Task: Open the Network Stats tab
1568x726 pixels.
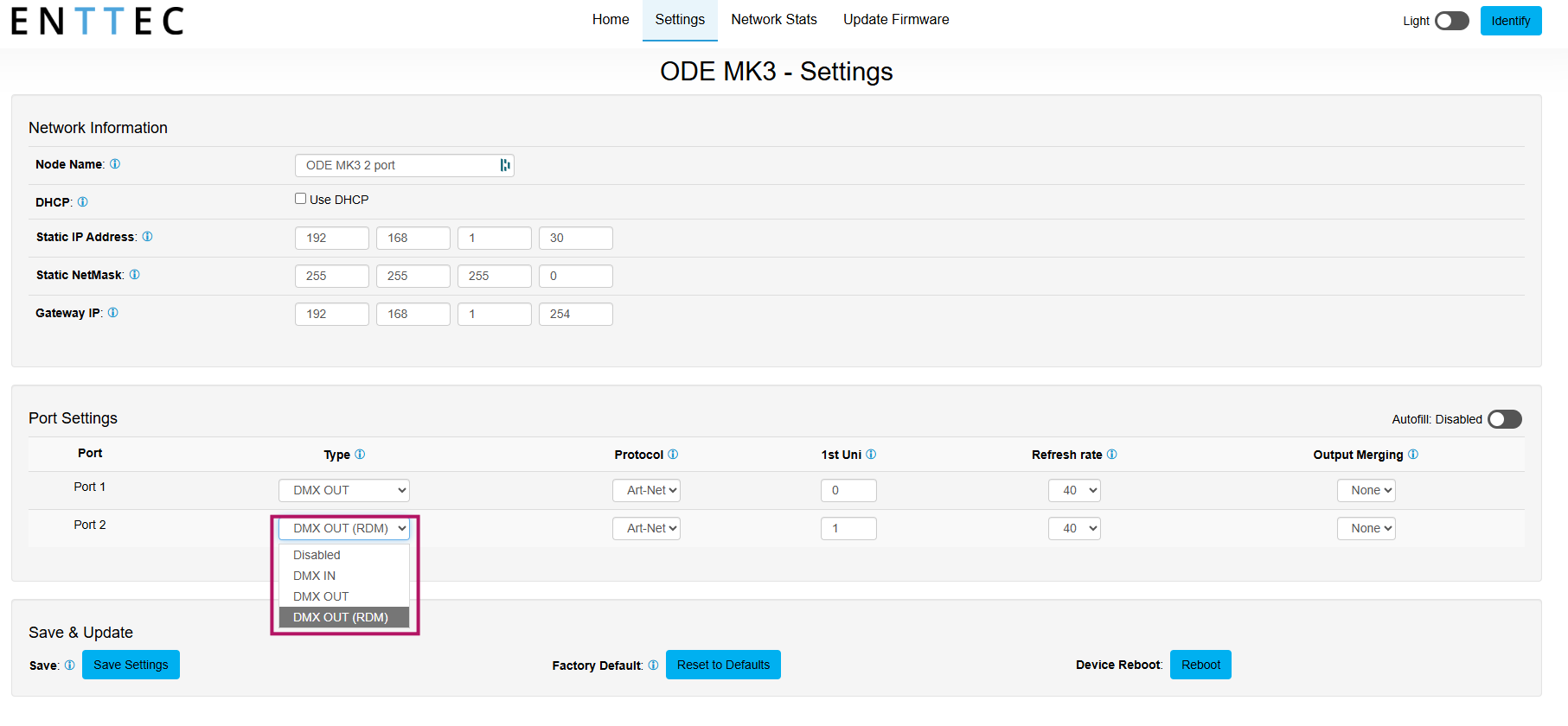Action: point(774,20)
